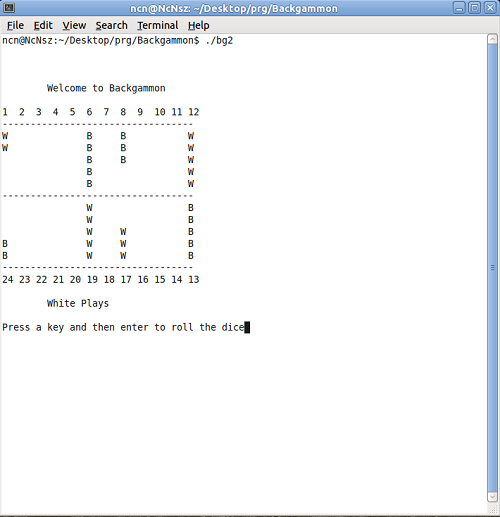The image size is (500, 517).
Task: Minimize the terminal window
Action: [x=459, y=8]
